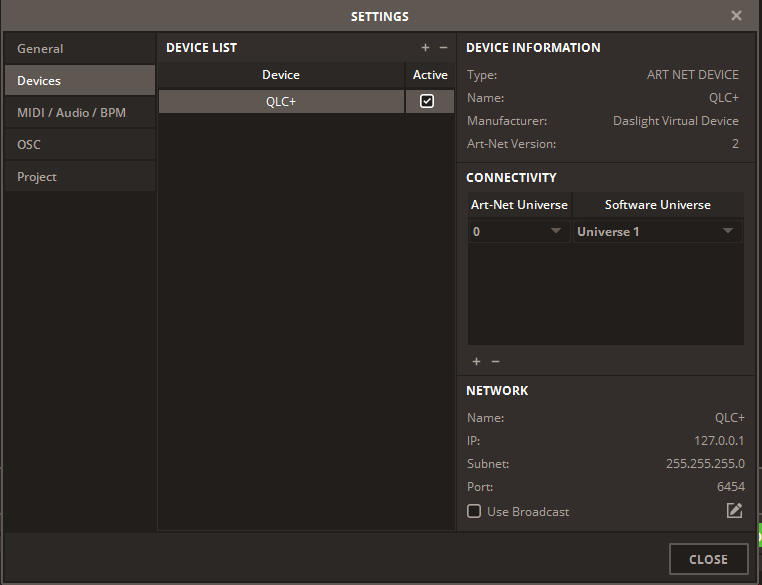Close the Settings dialog with X

pos(736,16)
